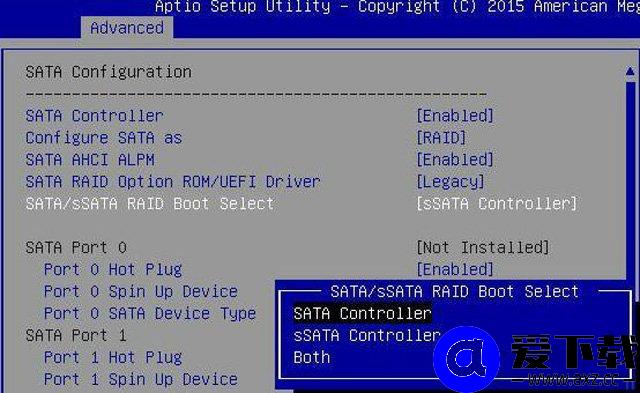Select Both in the Boot Select popup
Image resolution: width=640 pixels, height=393 pixels.
tap(311, 357)
